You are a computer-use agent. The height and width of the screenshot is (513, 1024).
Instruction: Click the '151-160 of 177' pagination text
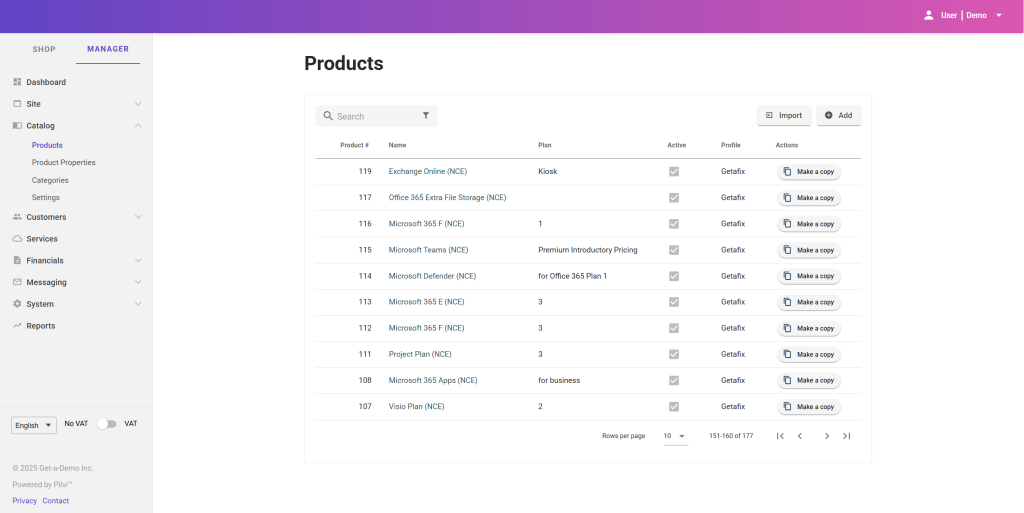(731, 435)
